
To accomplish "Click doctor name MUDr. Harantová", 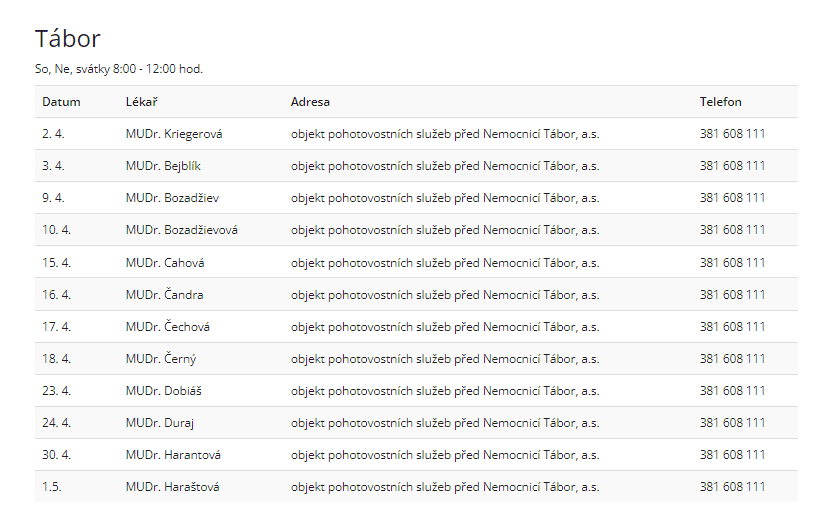I will [x=173, y=455].
